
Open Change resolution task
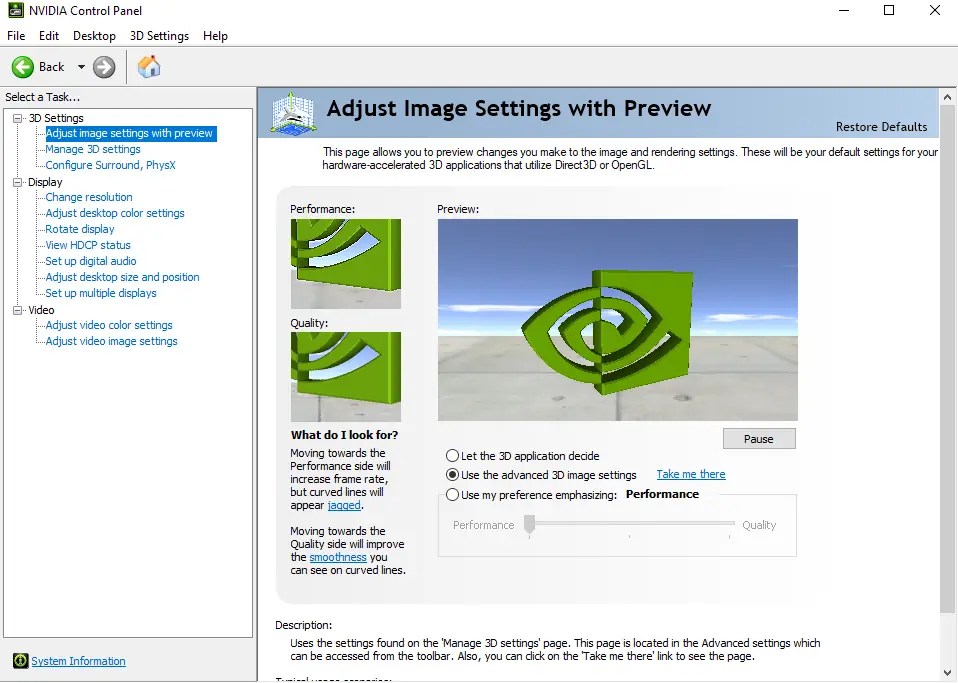pos(89,197)
